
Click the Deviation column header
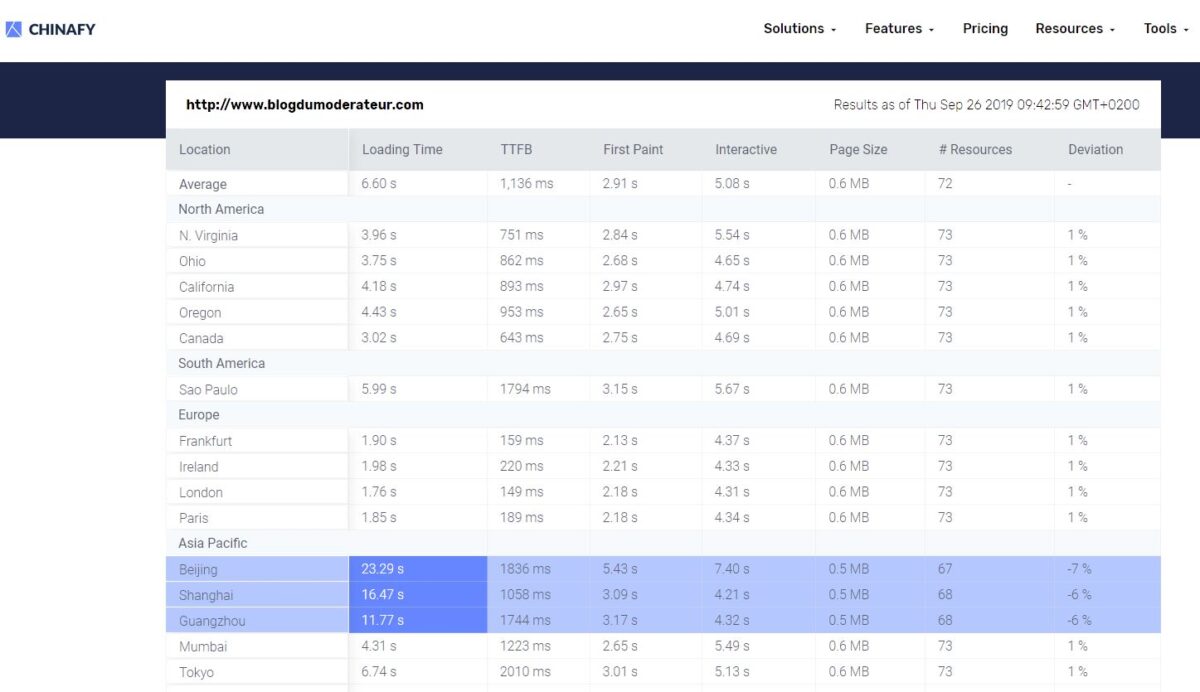[1095, 150]
